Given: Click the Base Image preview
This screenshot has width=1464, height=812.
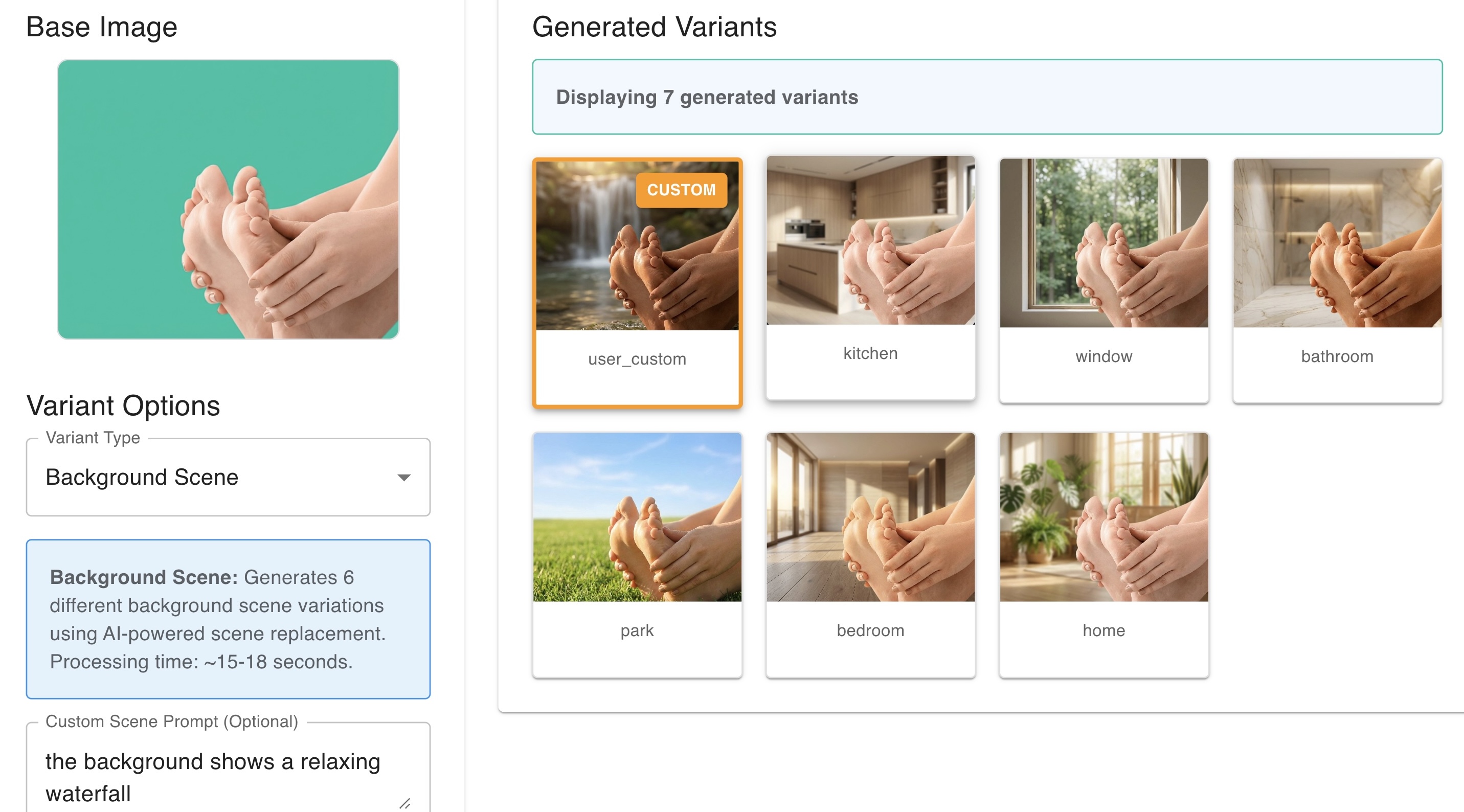Looking at the screenshot, I should 228,199.
